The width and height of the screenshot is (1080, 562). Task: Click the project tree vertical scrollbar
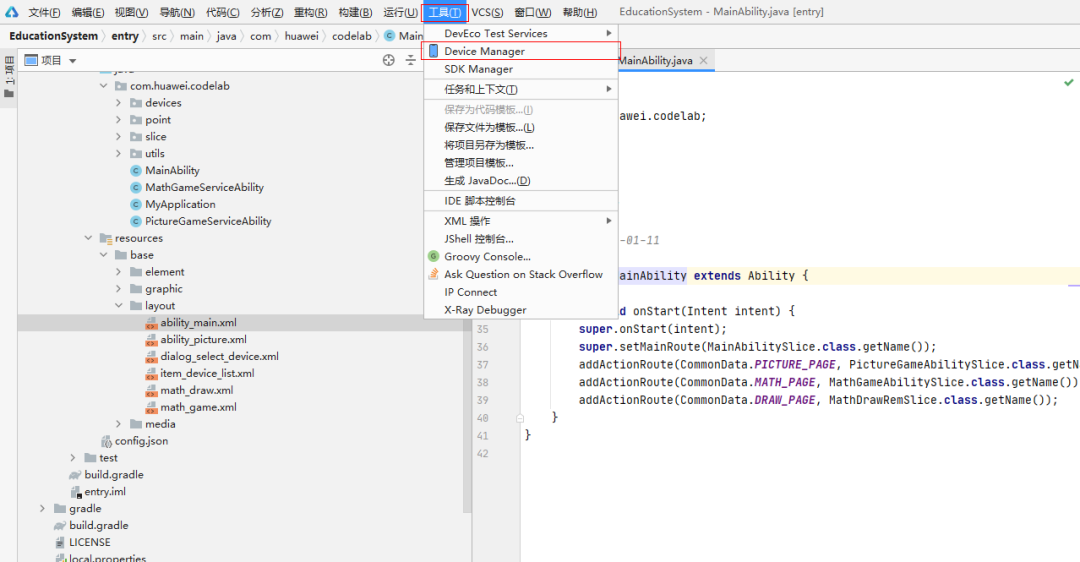(x=468, y=300)
